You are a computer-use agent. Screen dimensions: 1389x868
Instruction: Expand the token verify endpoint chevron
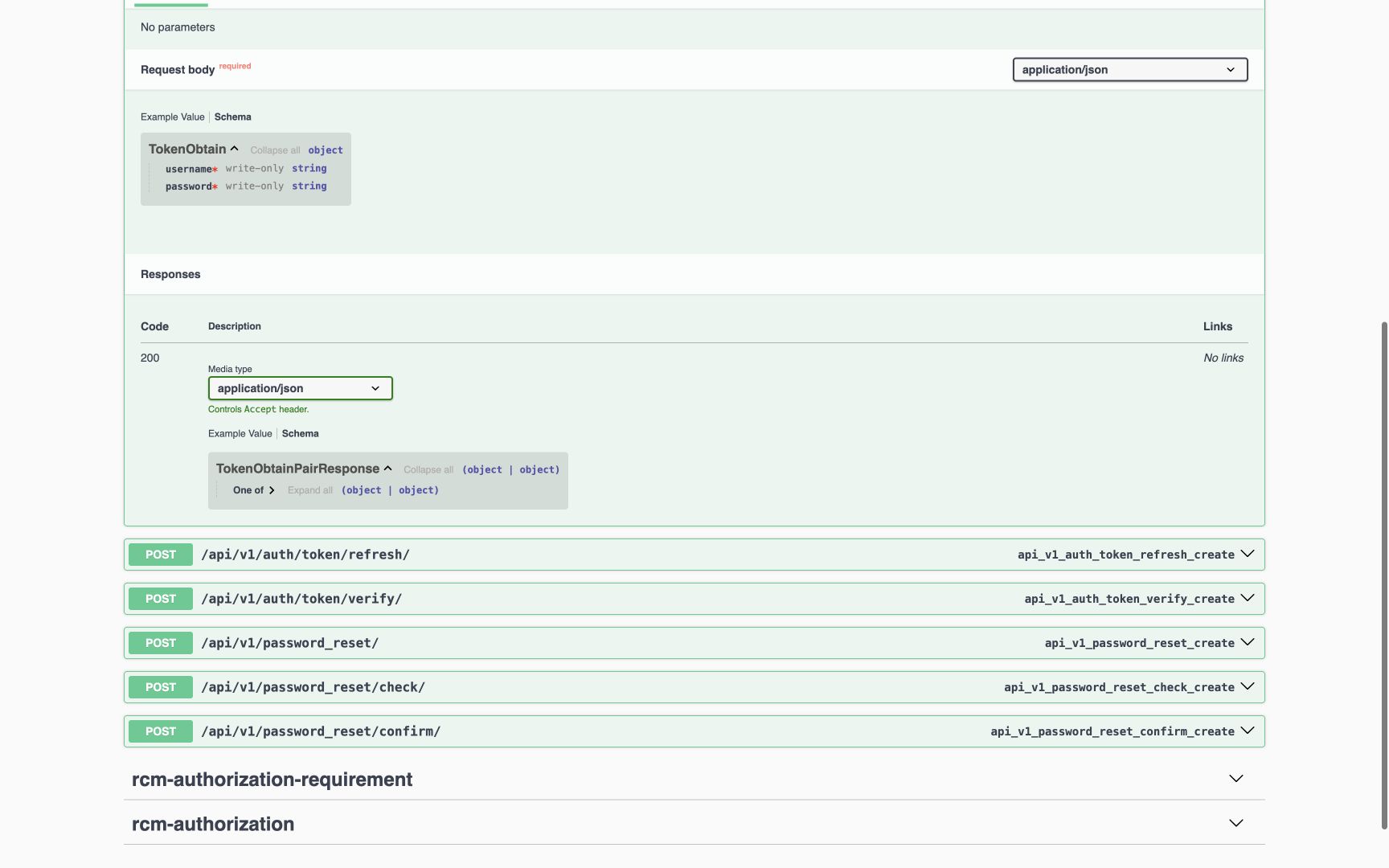(x=1248, y=598)
